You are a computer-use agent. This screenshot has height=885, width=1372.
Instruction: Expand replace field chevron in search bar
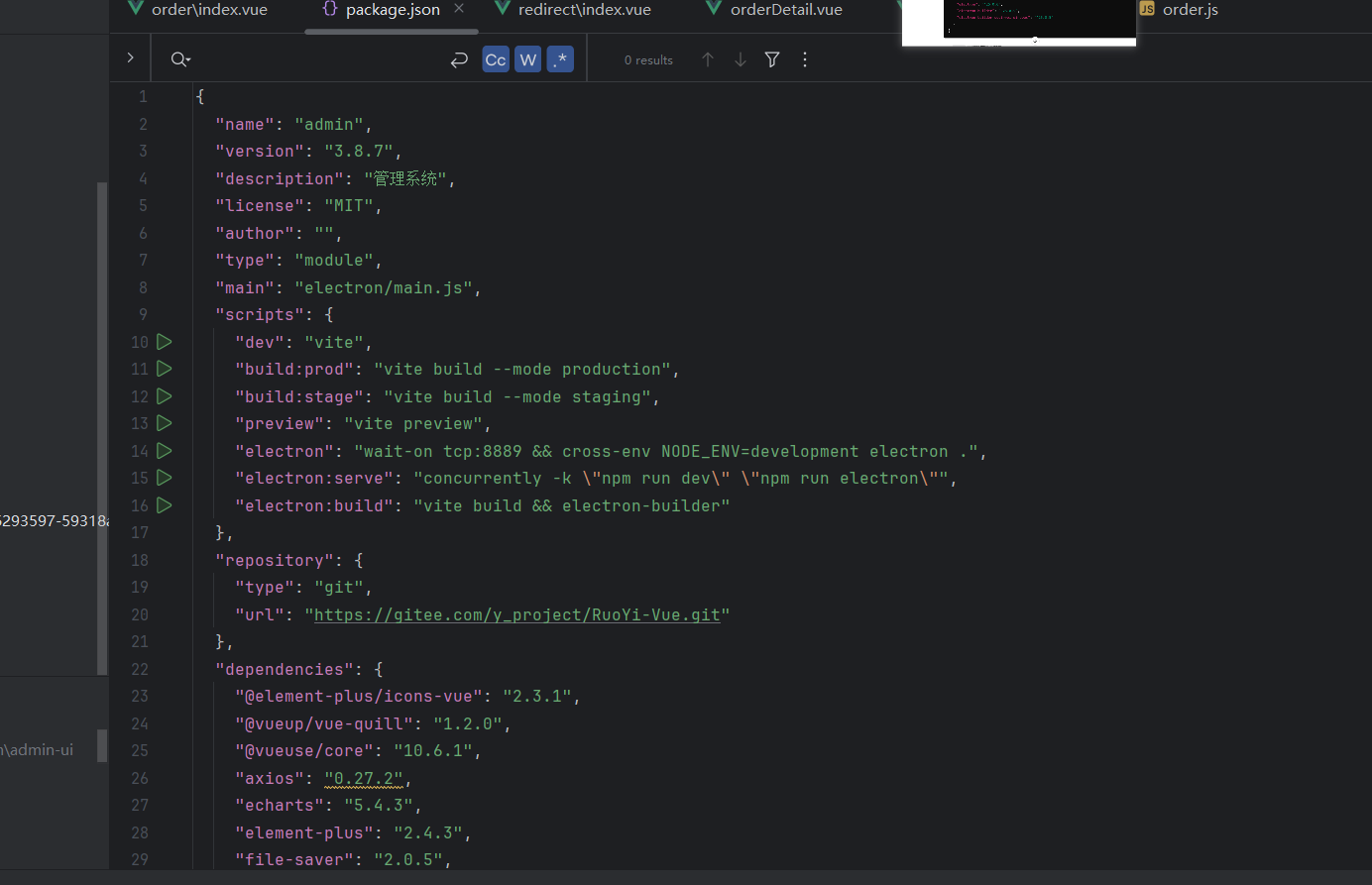point(130,58)
